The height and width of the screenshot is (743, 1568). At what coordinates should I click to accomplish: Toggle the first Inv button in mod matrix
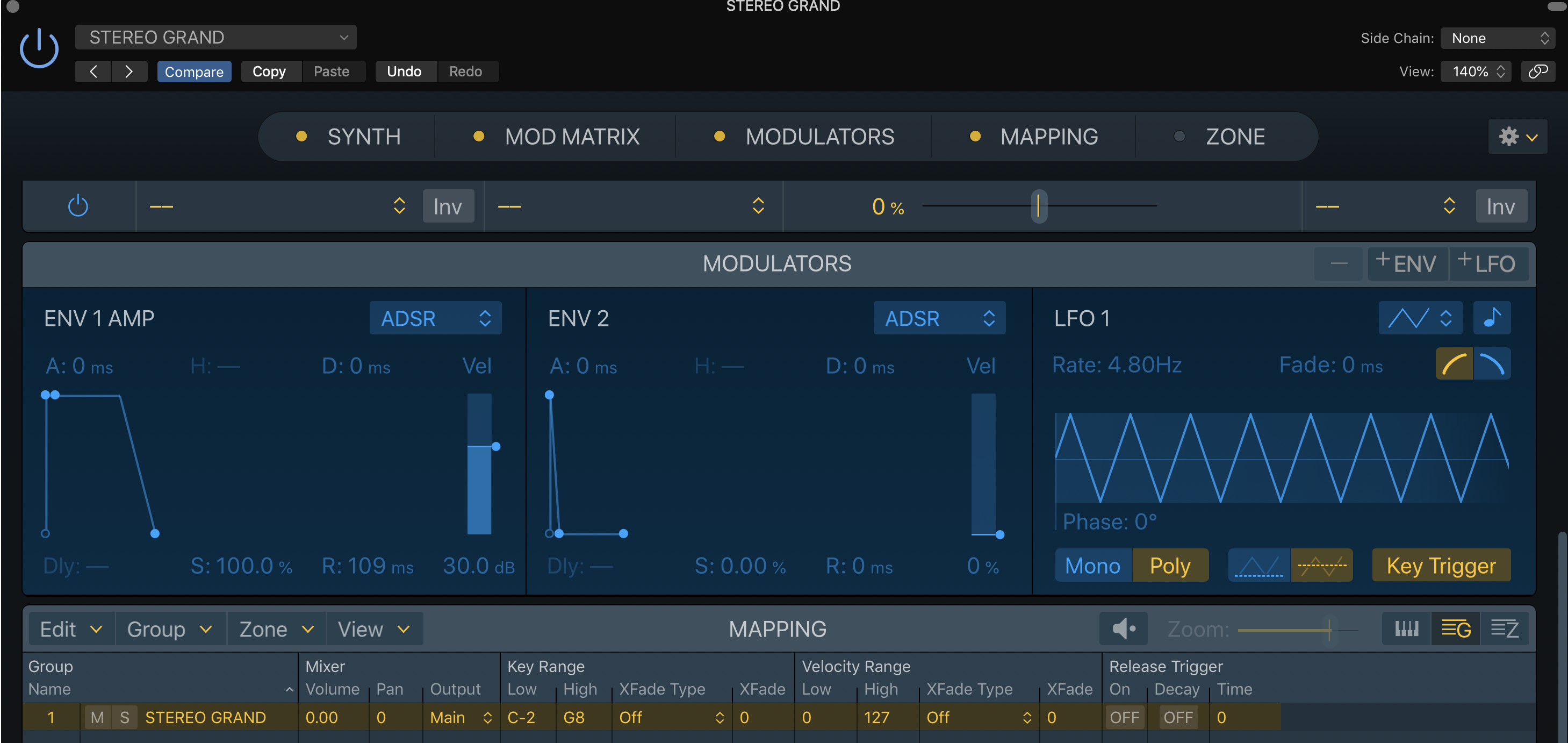click(448, 206)
